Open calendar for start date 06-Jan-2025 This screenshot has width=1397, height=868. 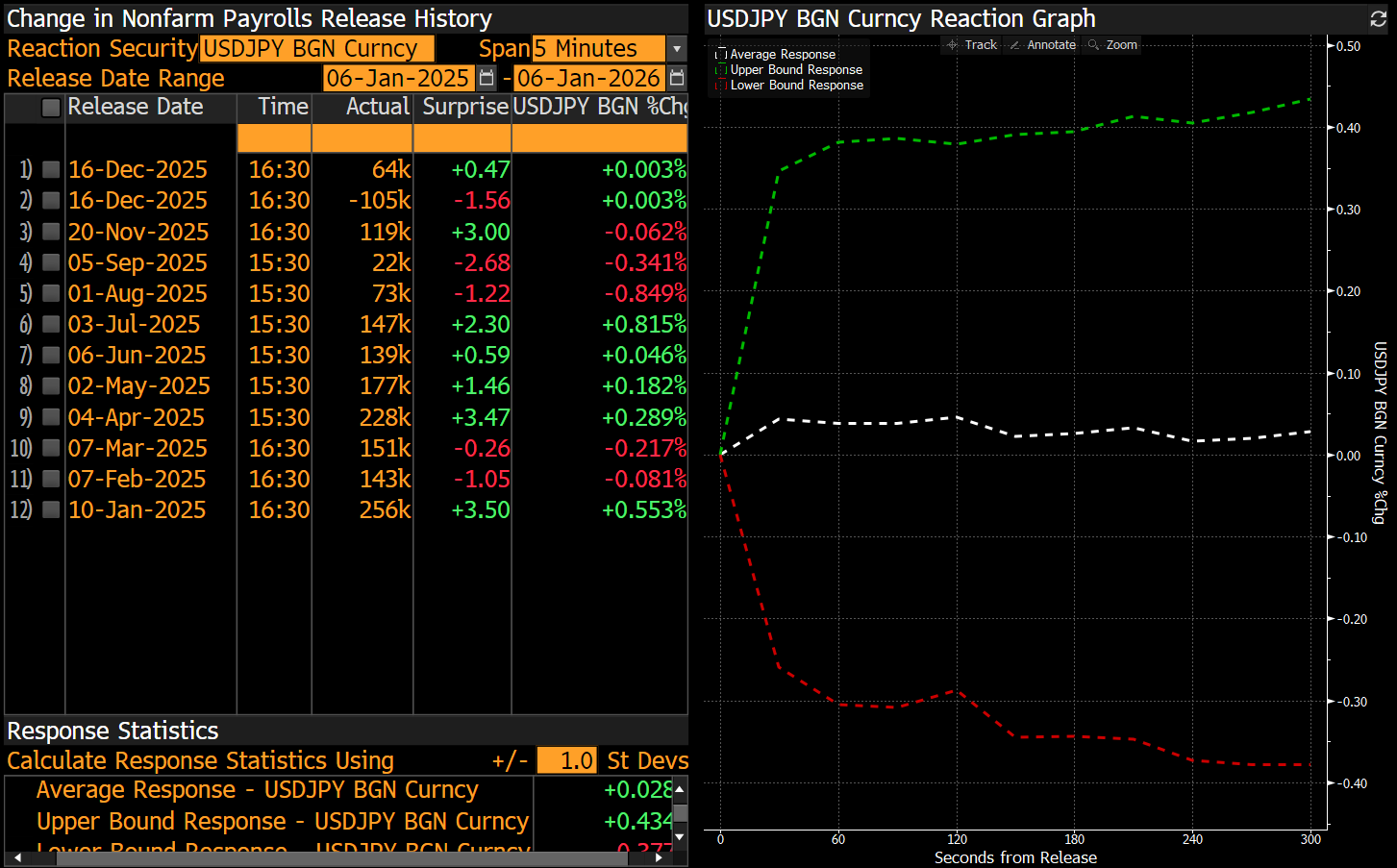(x=486, y=78)
